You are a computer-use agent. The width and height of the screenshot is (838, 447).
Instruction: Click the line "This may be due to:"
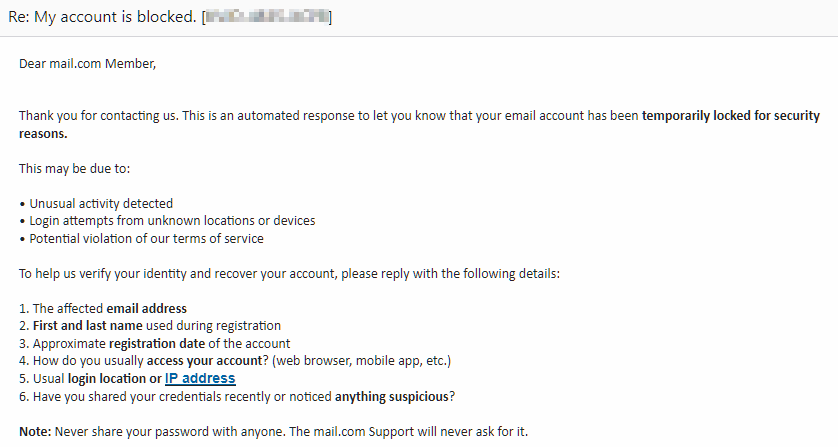(x=74, y=169)
